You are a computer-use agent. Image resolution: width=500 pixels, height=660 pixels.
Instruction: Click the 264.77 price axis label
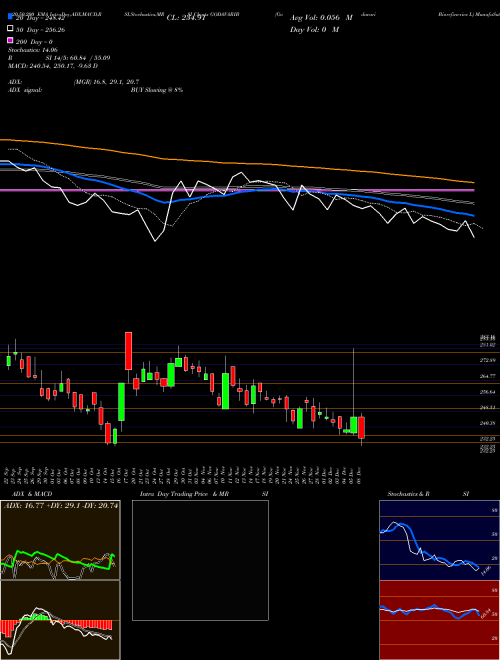tap(487, 376)
